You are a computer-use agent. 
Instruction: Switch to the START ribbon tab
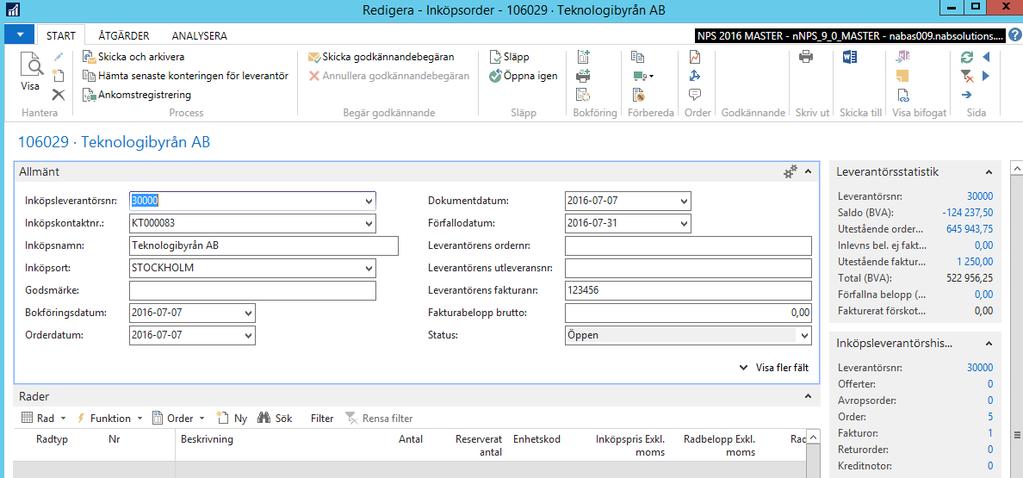point(61,36)
